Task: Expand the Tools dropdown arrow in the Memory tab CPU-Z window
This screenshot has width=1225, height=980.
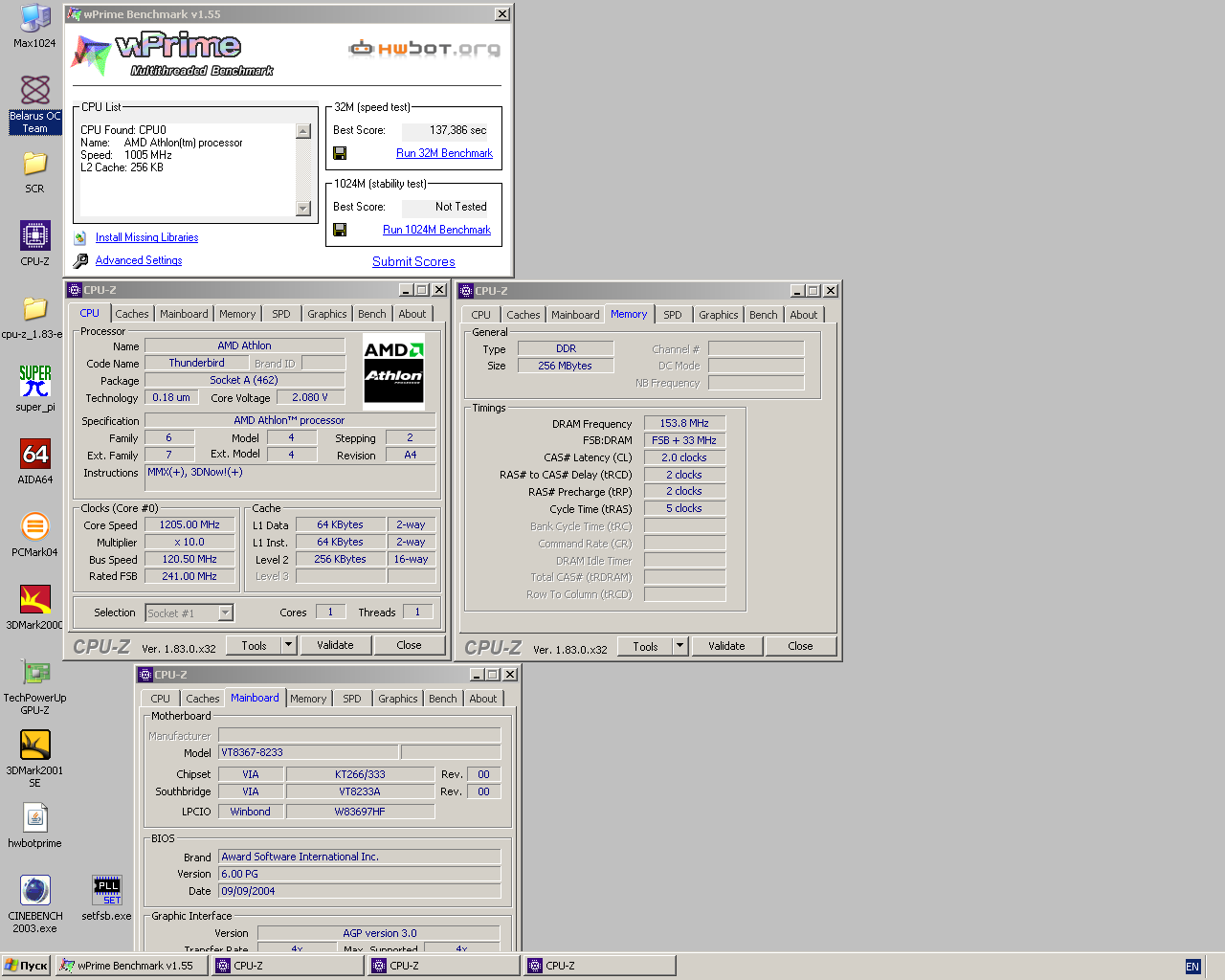Action: [680, 646]
